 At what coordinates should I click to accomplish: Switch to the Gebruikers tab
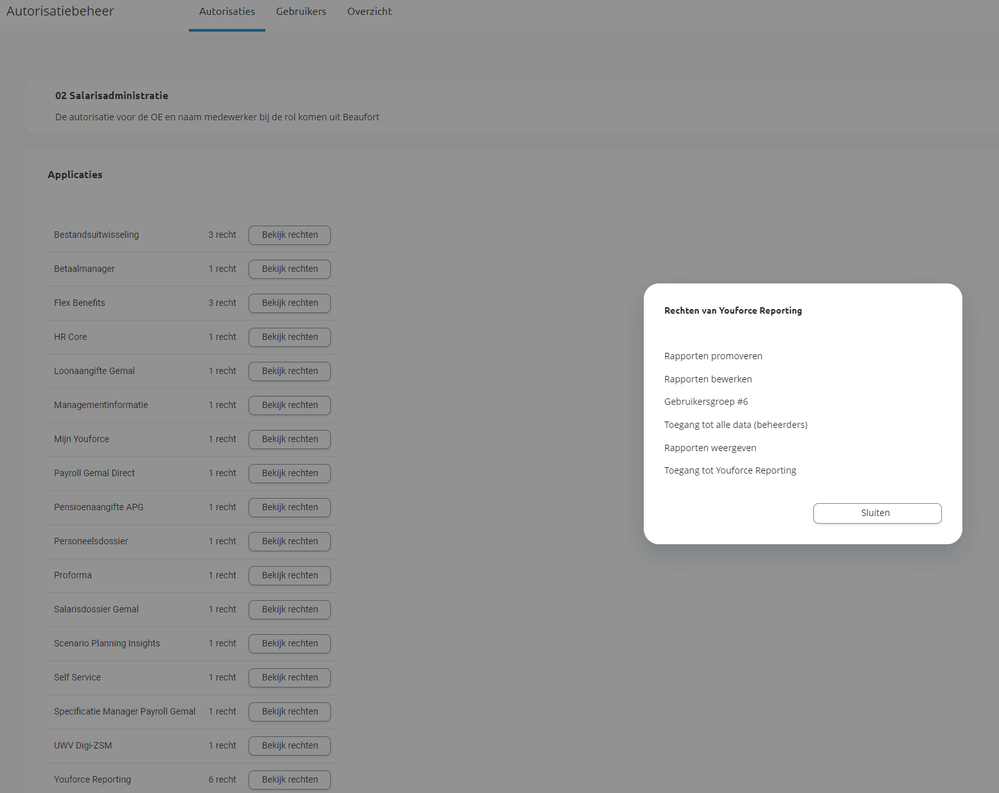point(301,11)
